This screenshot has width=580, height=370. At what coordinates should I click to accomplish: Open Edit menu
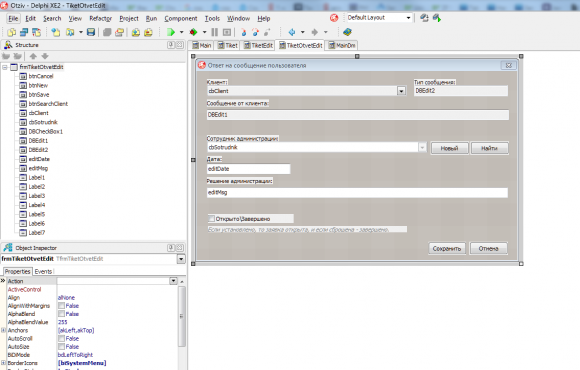click(x=30, y=18)
